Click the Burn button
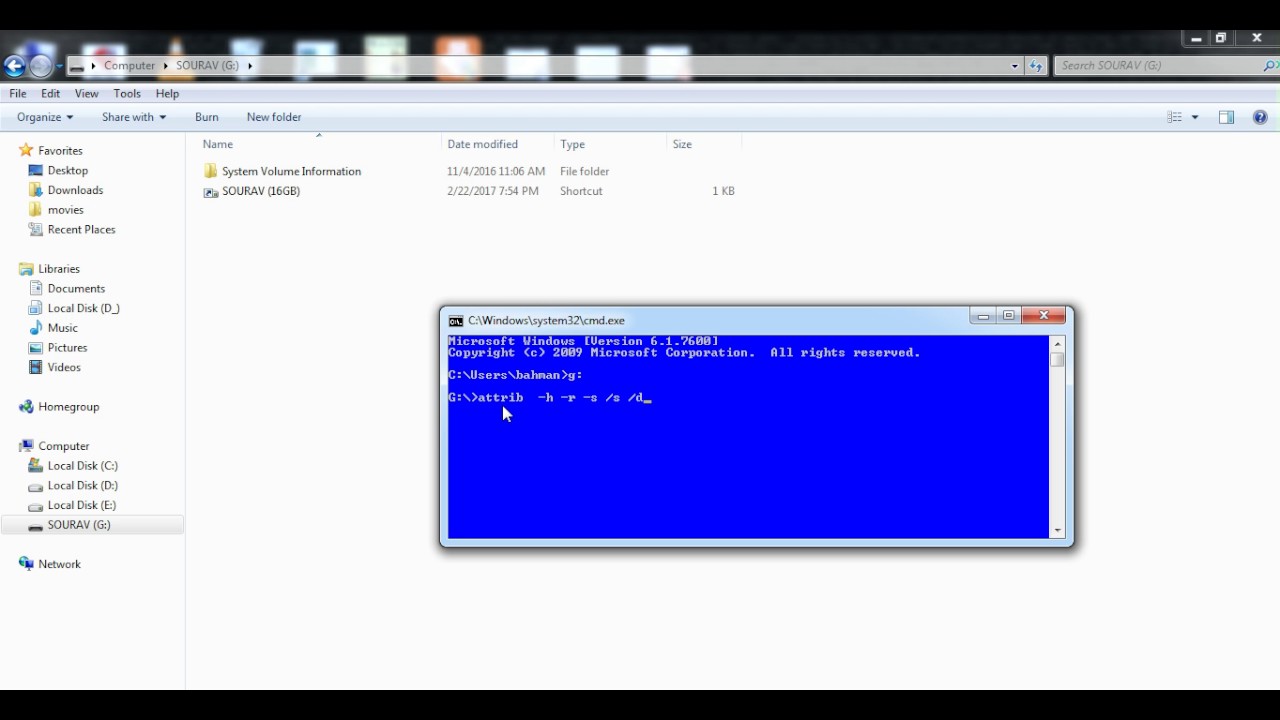This screenshot has width=1280, height=720. (207, 117)
